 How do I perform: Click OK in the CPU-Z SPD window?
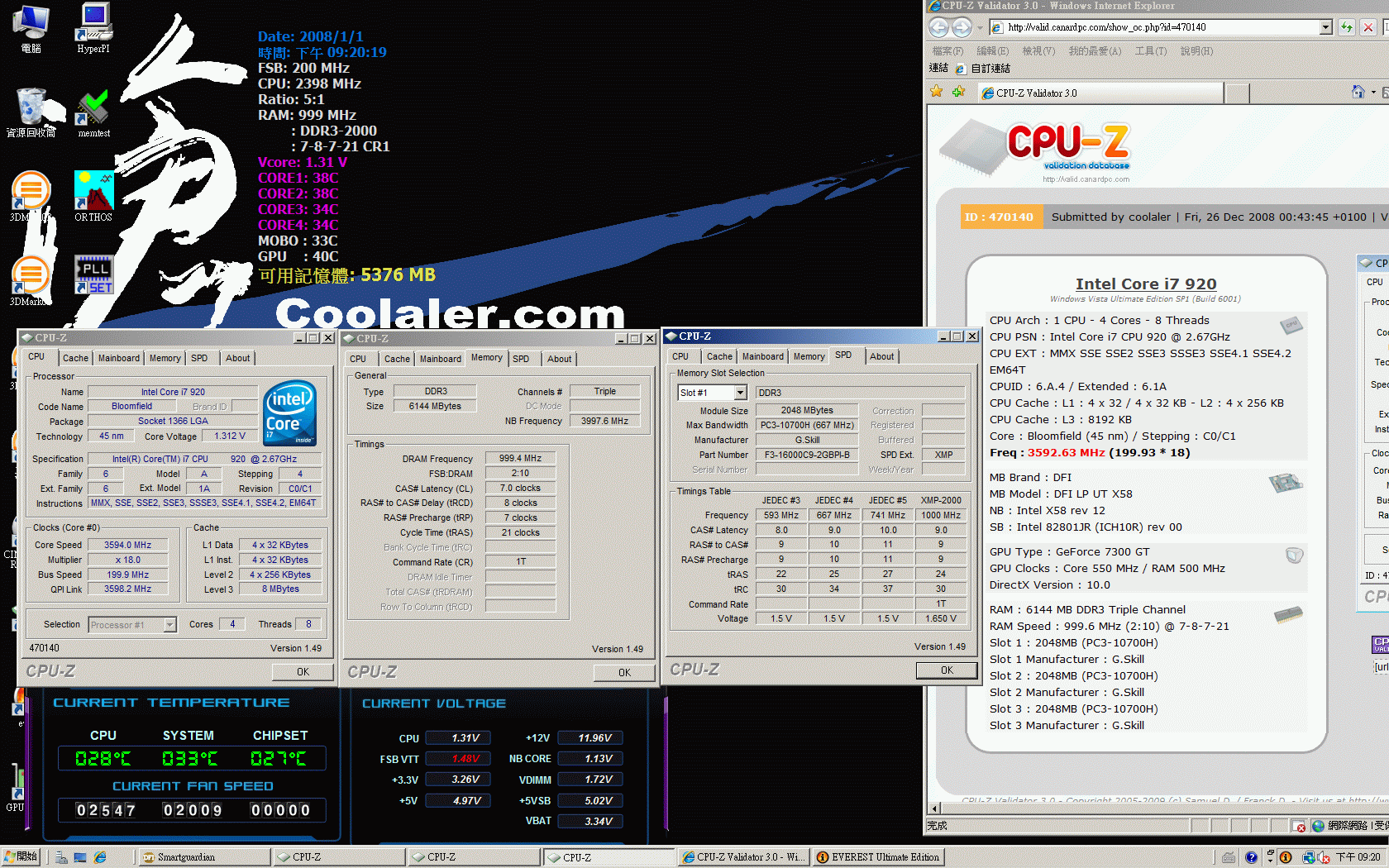click(x=947, y=670)
